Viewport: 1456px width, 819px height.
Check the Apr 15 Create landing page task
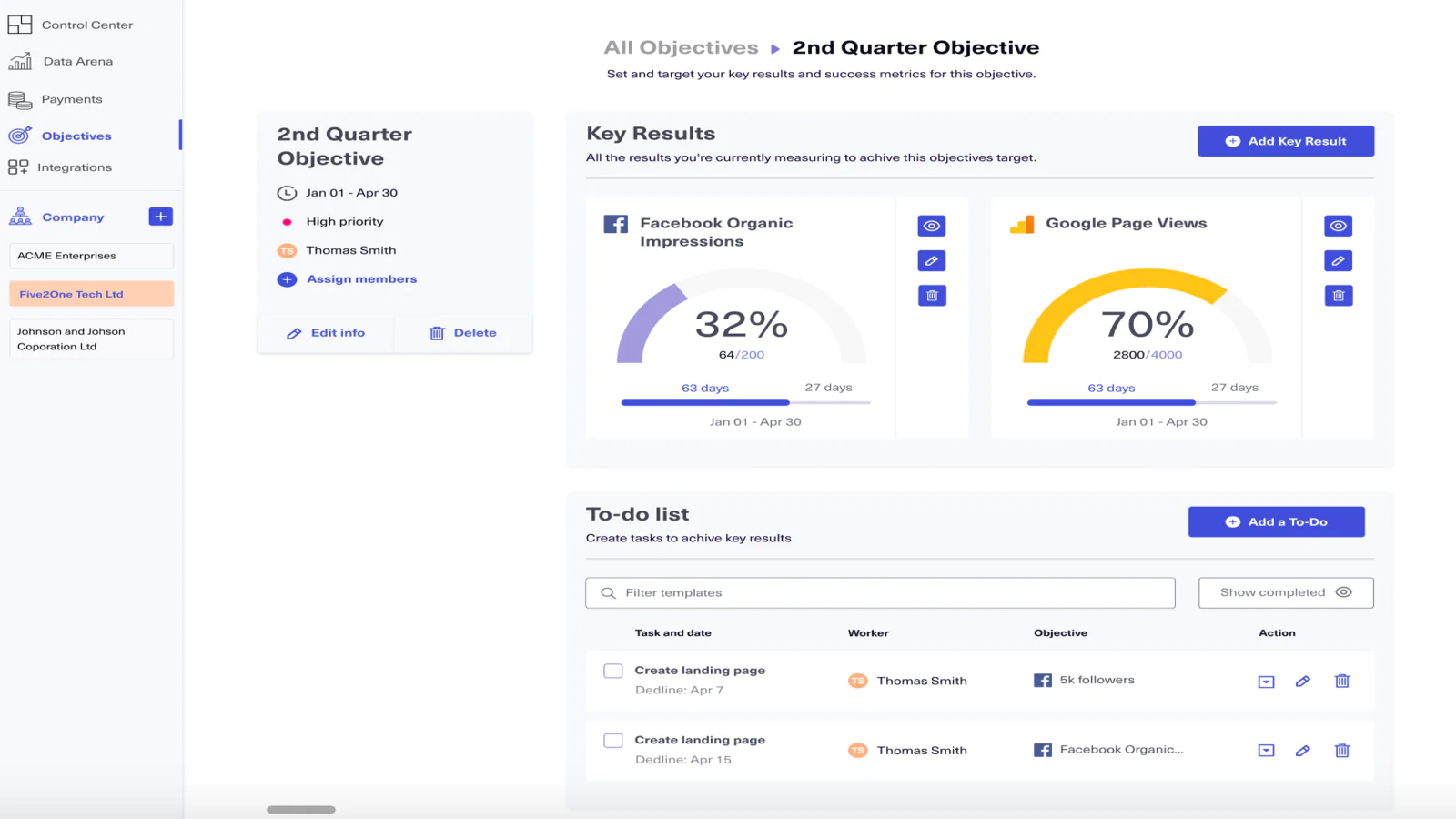613,741
